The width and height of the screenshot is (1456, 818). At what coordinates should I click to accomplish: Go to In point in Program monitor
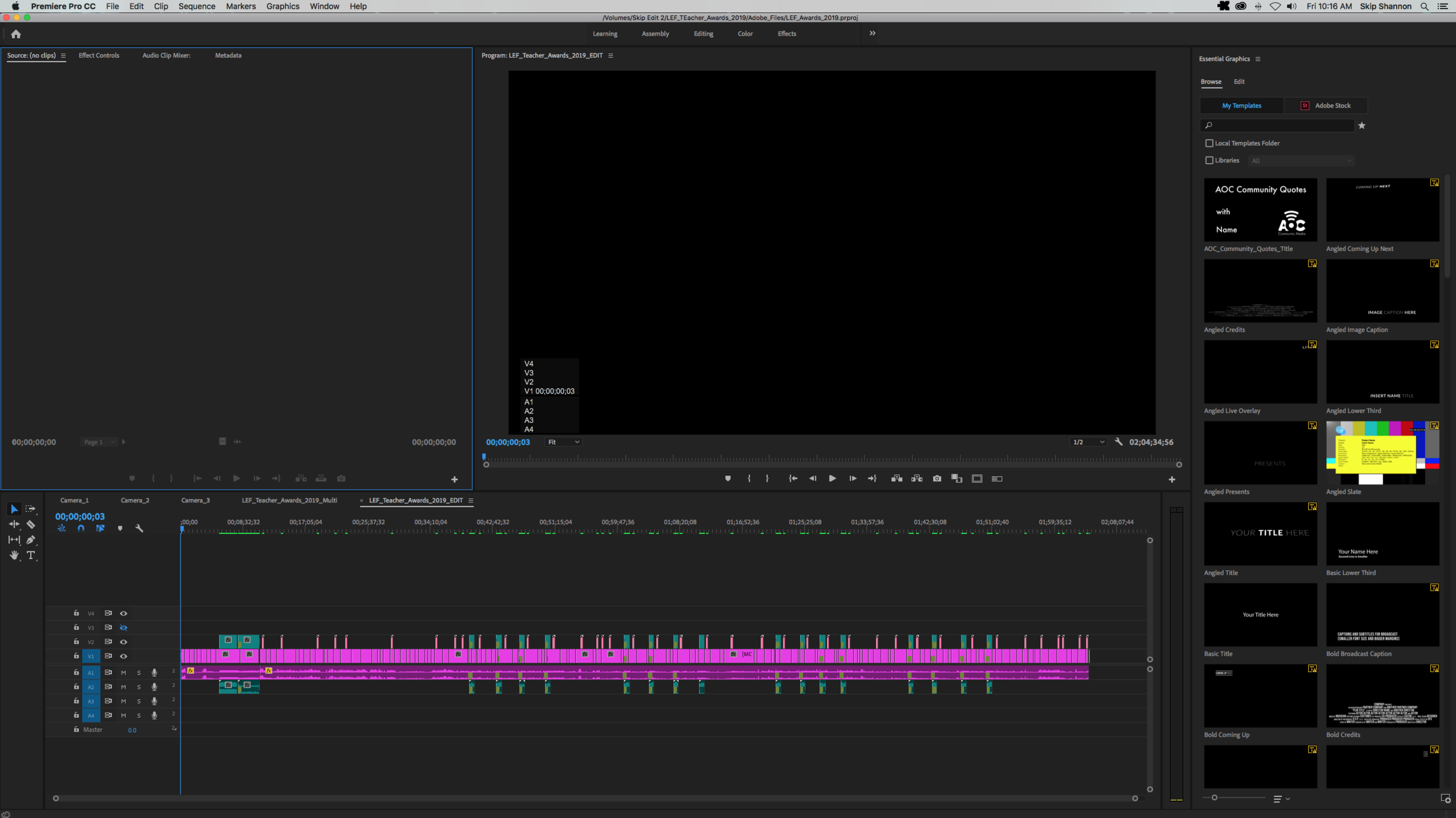tap(793, 479)
